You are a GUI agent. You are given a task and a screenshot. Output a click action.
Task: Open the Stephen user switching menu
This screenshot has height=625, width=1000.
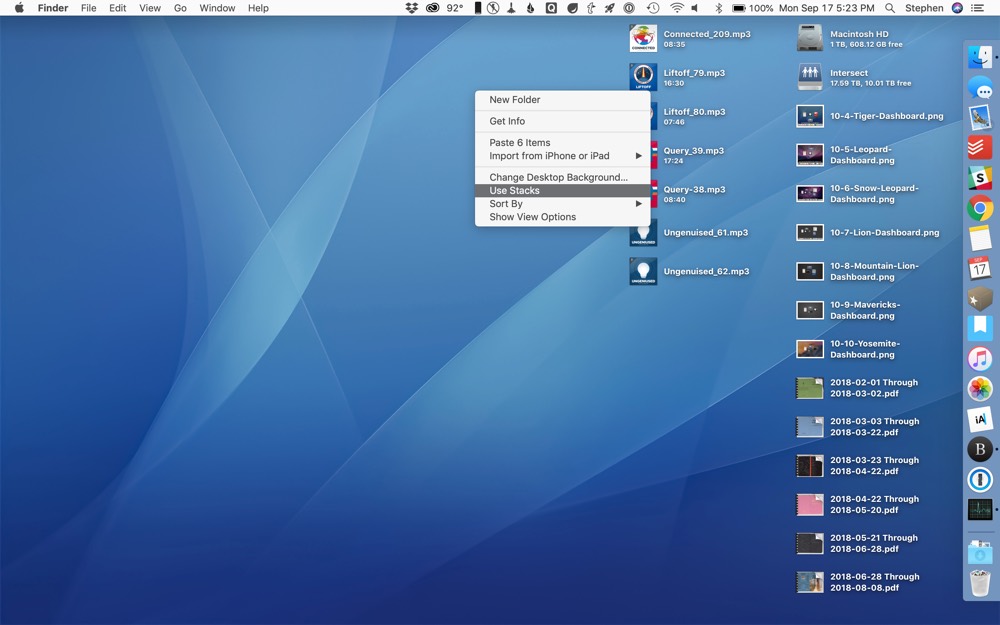tap(925, 8)
